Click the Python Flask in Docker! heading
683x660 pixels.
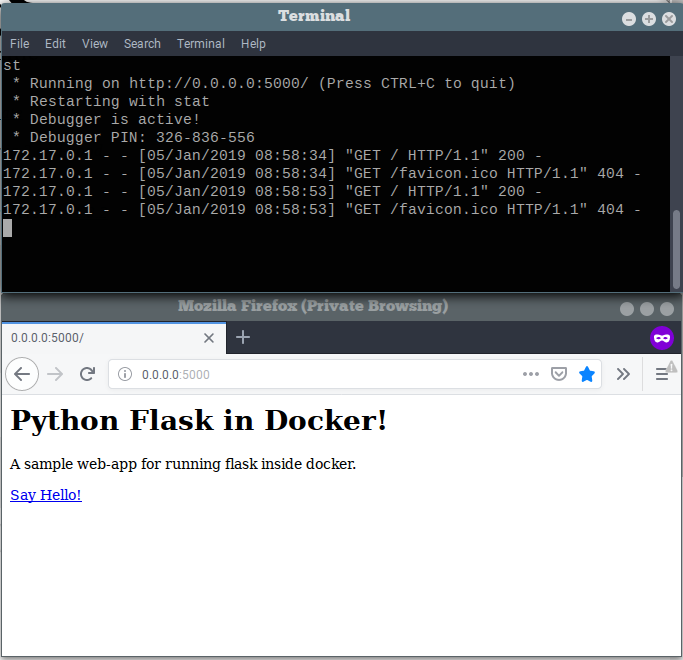coord(199,421)
